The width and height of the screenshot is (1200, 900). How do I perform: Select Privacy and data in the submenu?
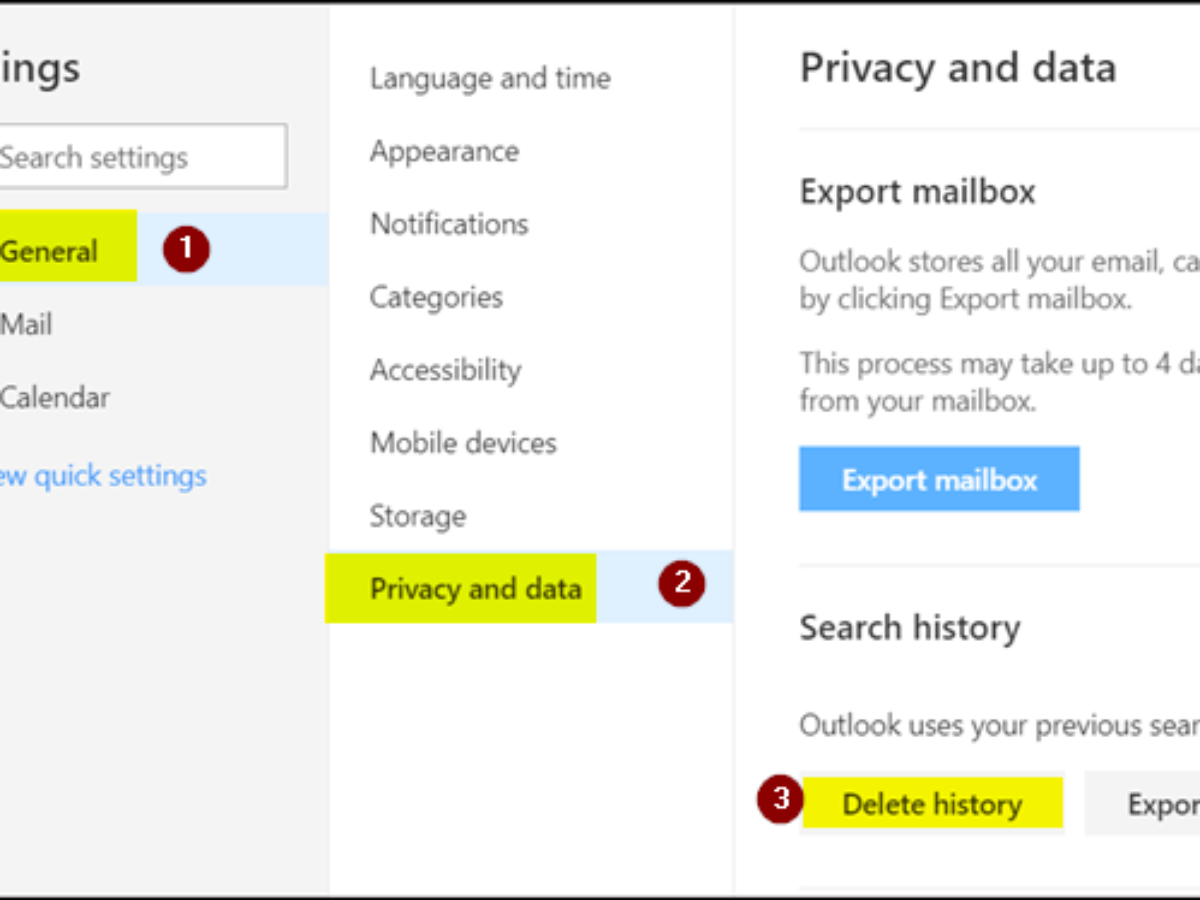pos(475,589)
